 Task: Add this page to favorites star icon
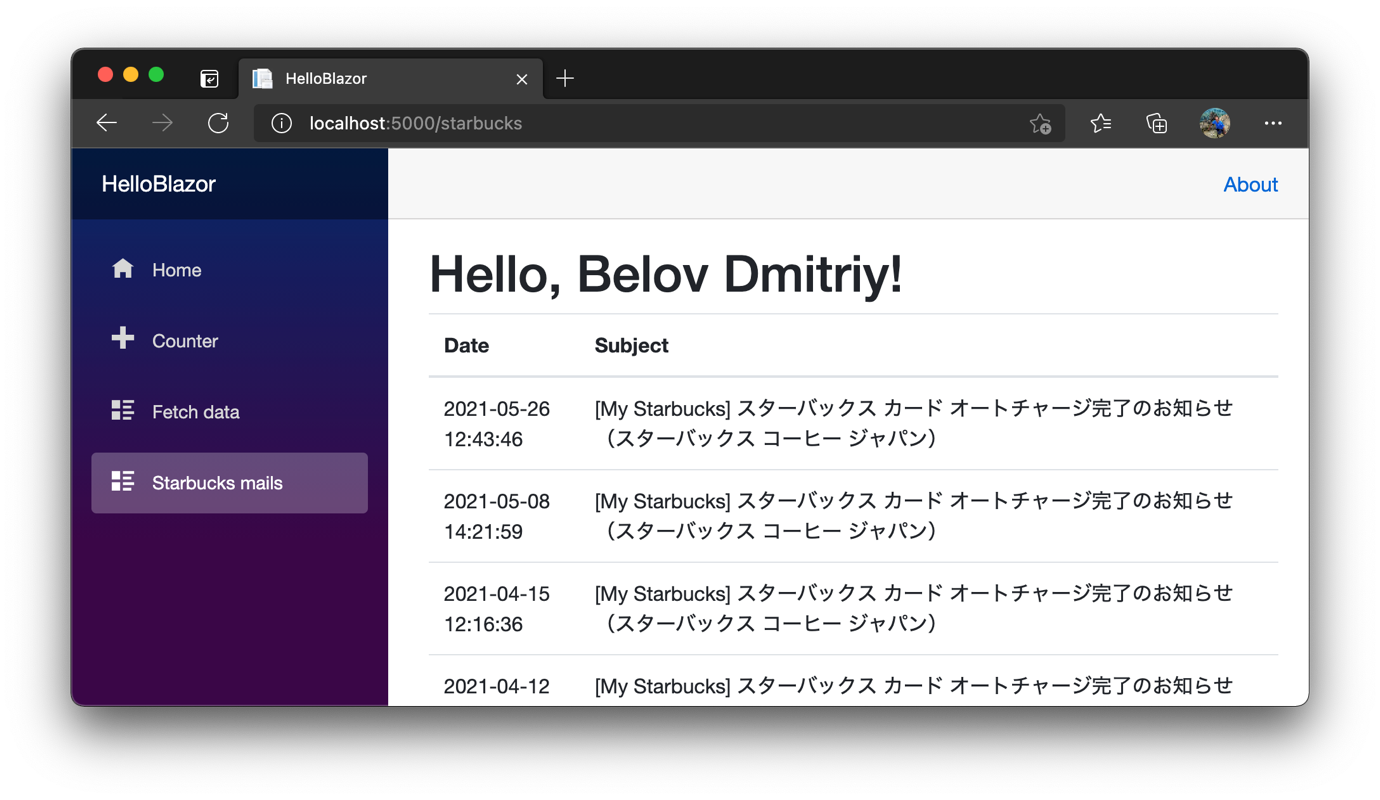(1040, 123)
